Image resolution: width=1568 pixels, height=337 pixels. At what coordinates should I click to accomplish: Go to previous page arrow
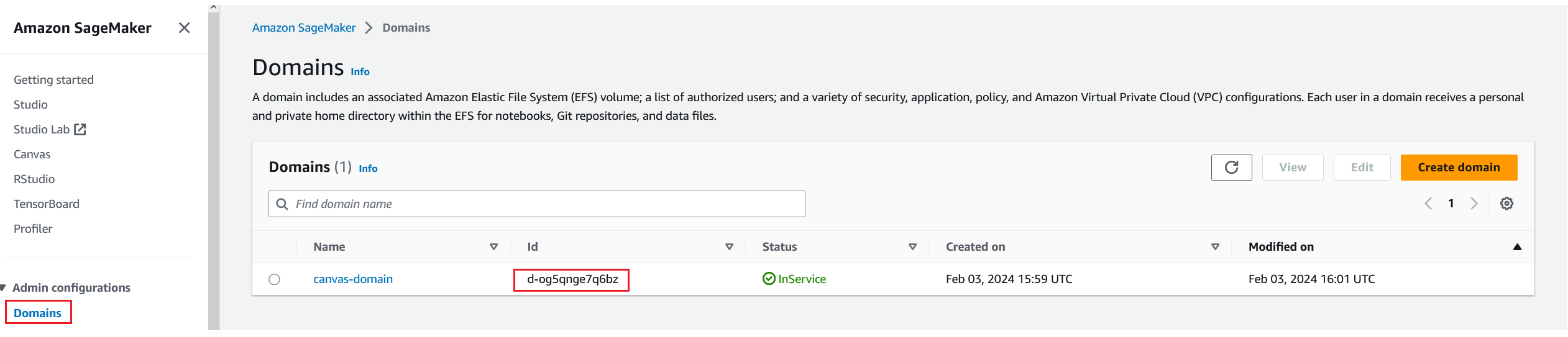pyautogui.click(x=1428, y=204)
